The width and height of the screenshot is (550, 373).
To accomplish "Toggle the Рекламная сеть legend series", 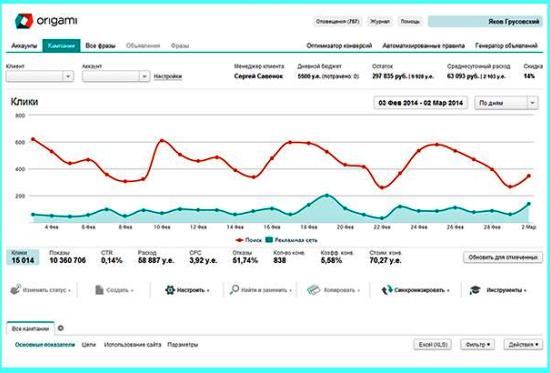I will 291,240.
